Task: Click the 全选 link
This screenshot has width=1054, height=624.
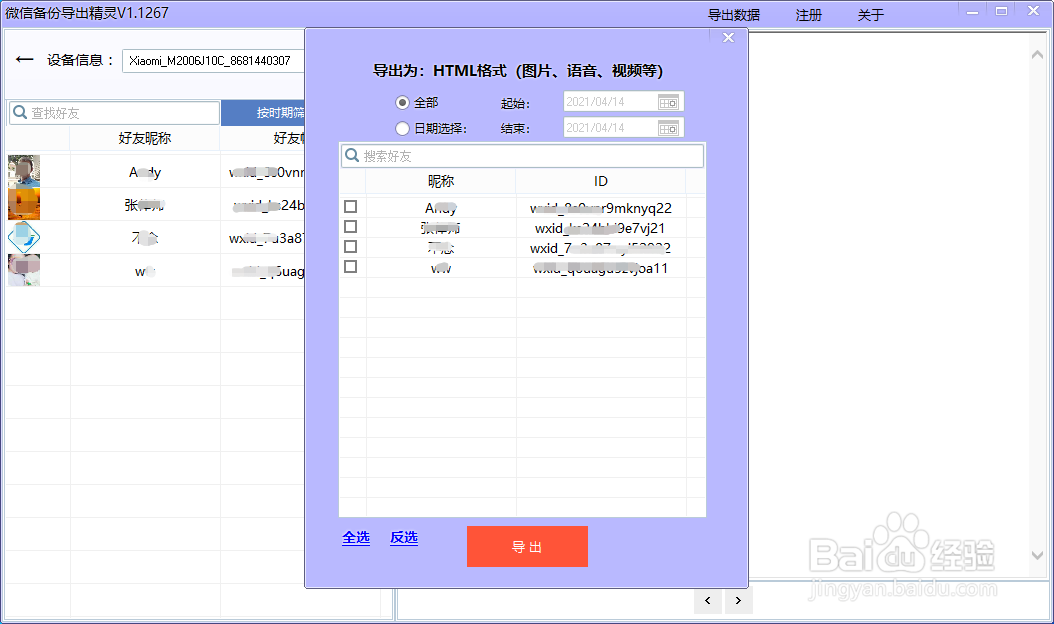Action: 356,537
